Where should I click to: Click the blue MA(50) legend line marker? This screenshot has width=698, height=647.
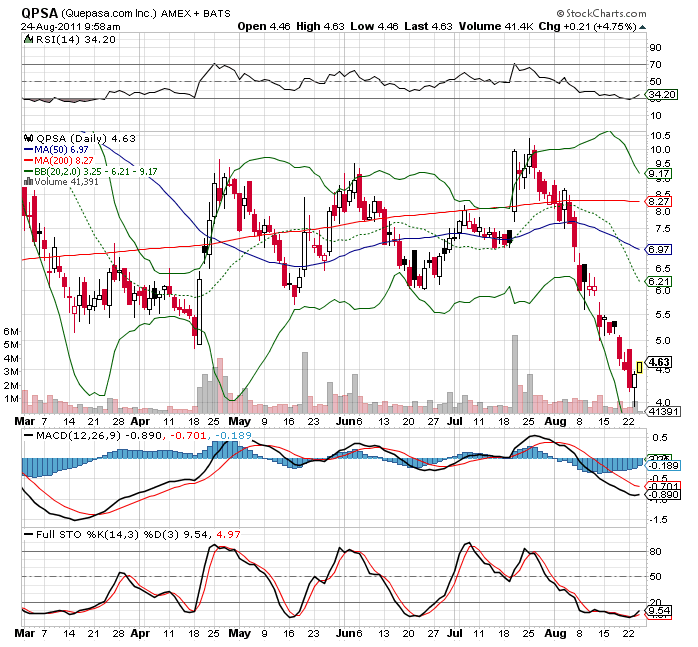tap(27, 148)
